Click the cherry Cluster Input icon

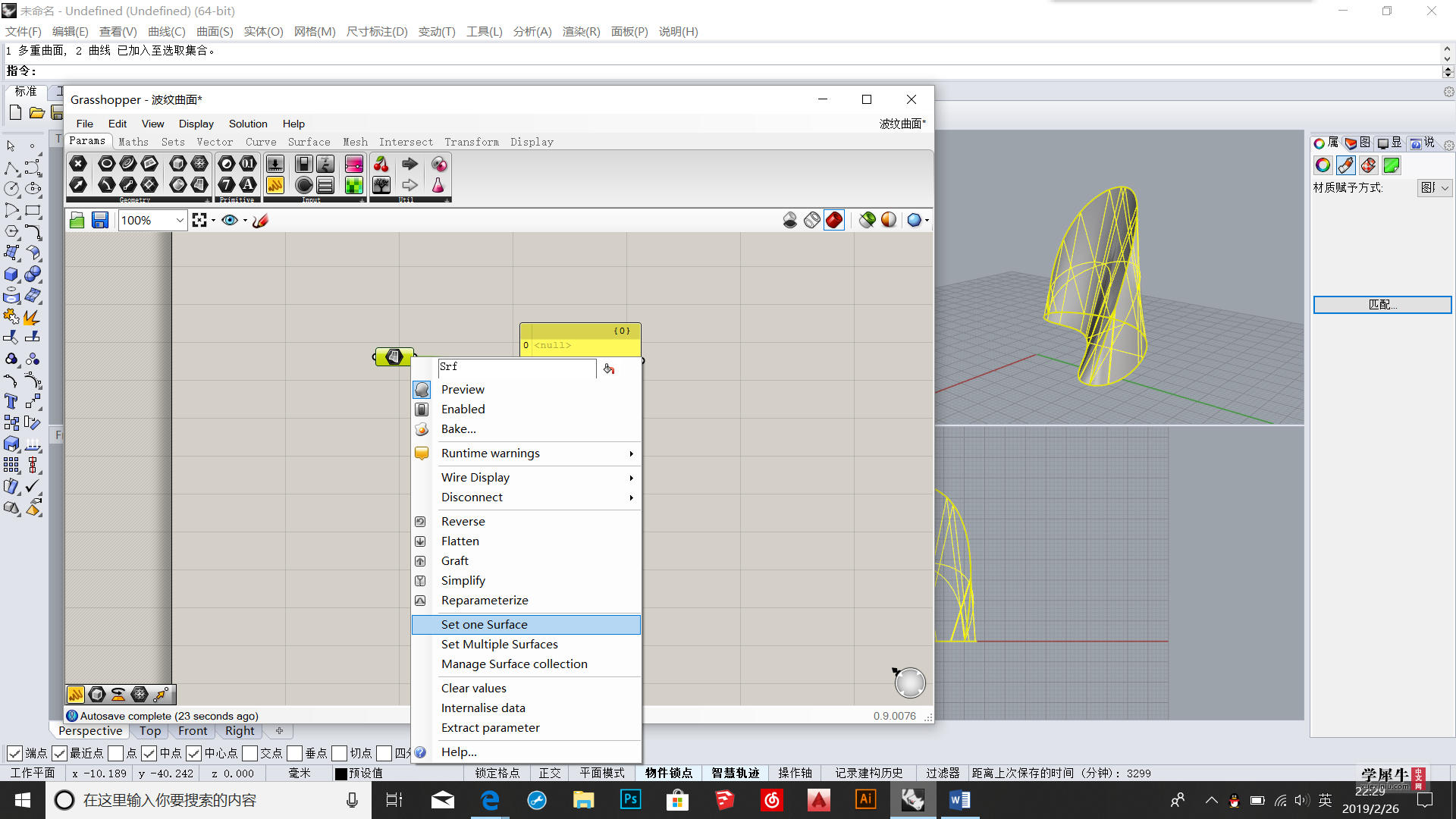tap(381, 163)
